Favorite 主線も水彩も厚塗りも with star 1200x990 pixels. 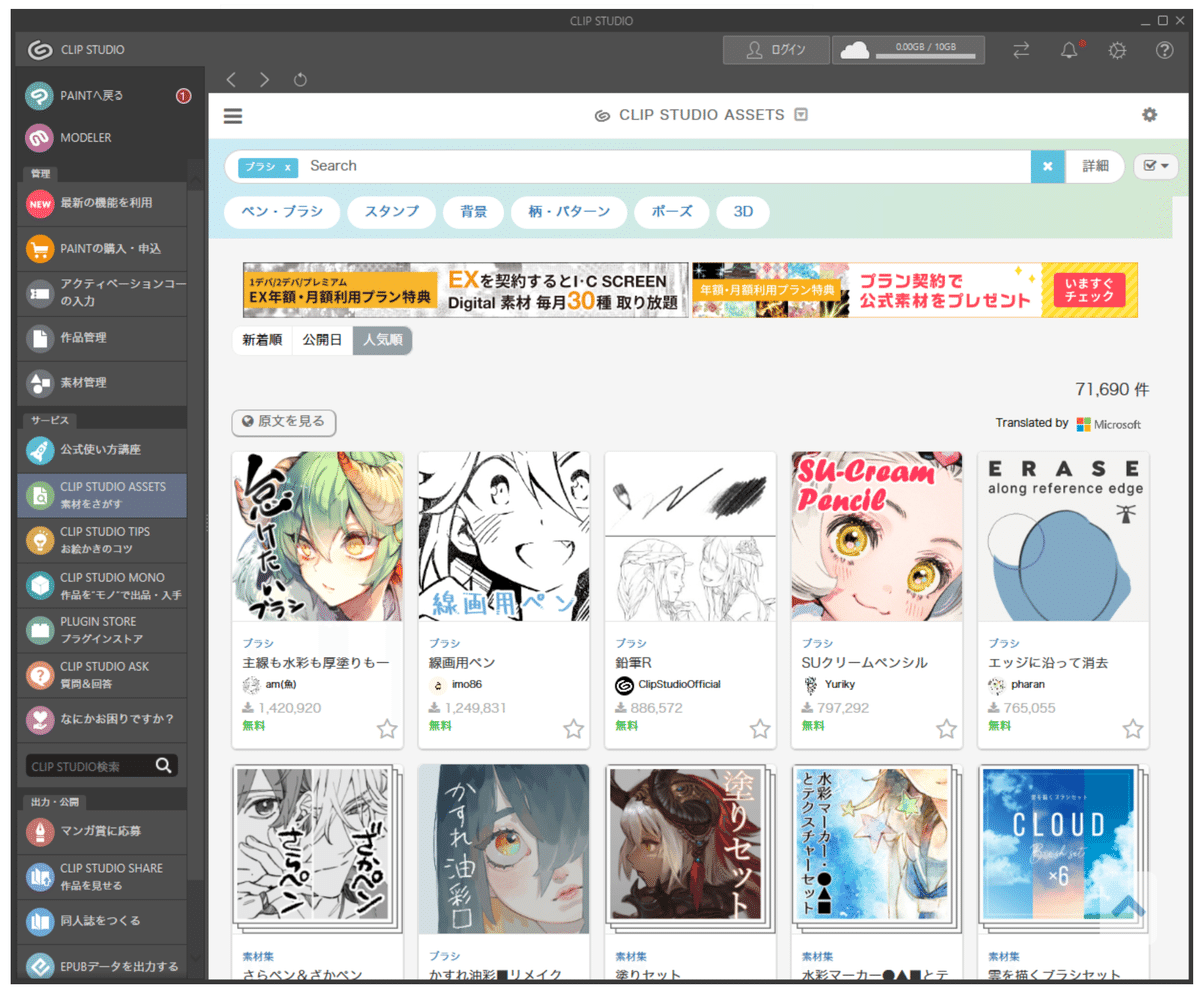pyautogui.click(x=387, y=729)
